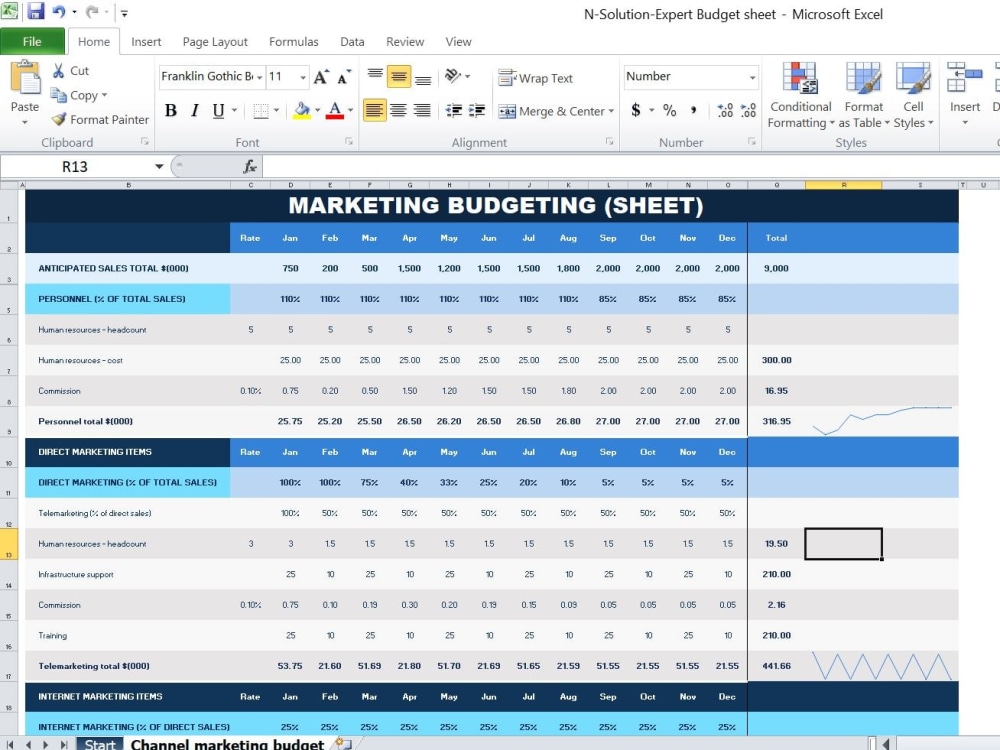Click Decrease Decimal icon

coord(748,110)
